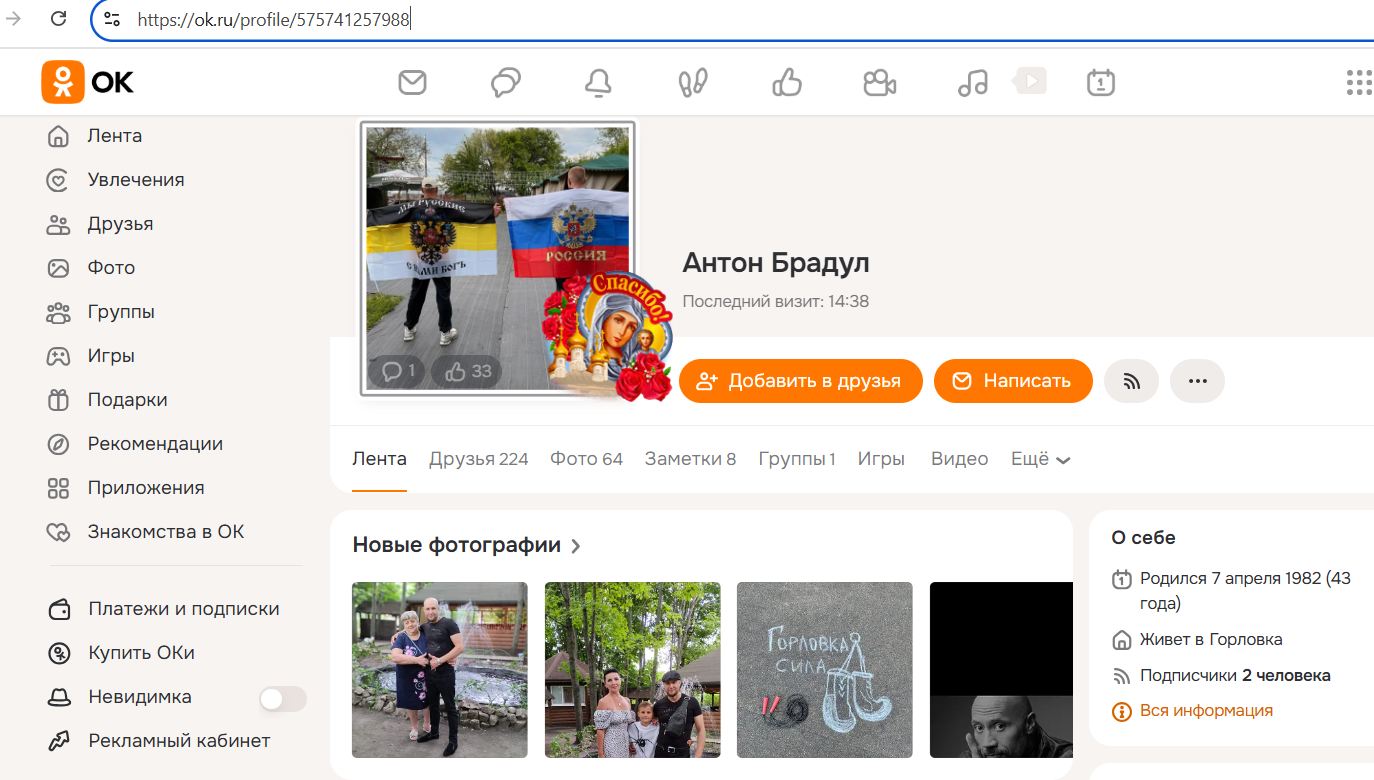The image size is (1374, 780).
Task: Click Последний визит: 14:38 text
Action: pyautogui.click(x=776, y=301)
